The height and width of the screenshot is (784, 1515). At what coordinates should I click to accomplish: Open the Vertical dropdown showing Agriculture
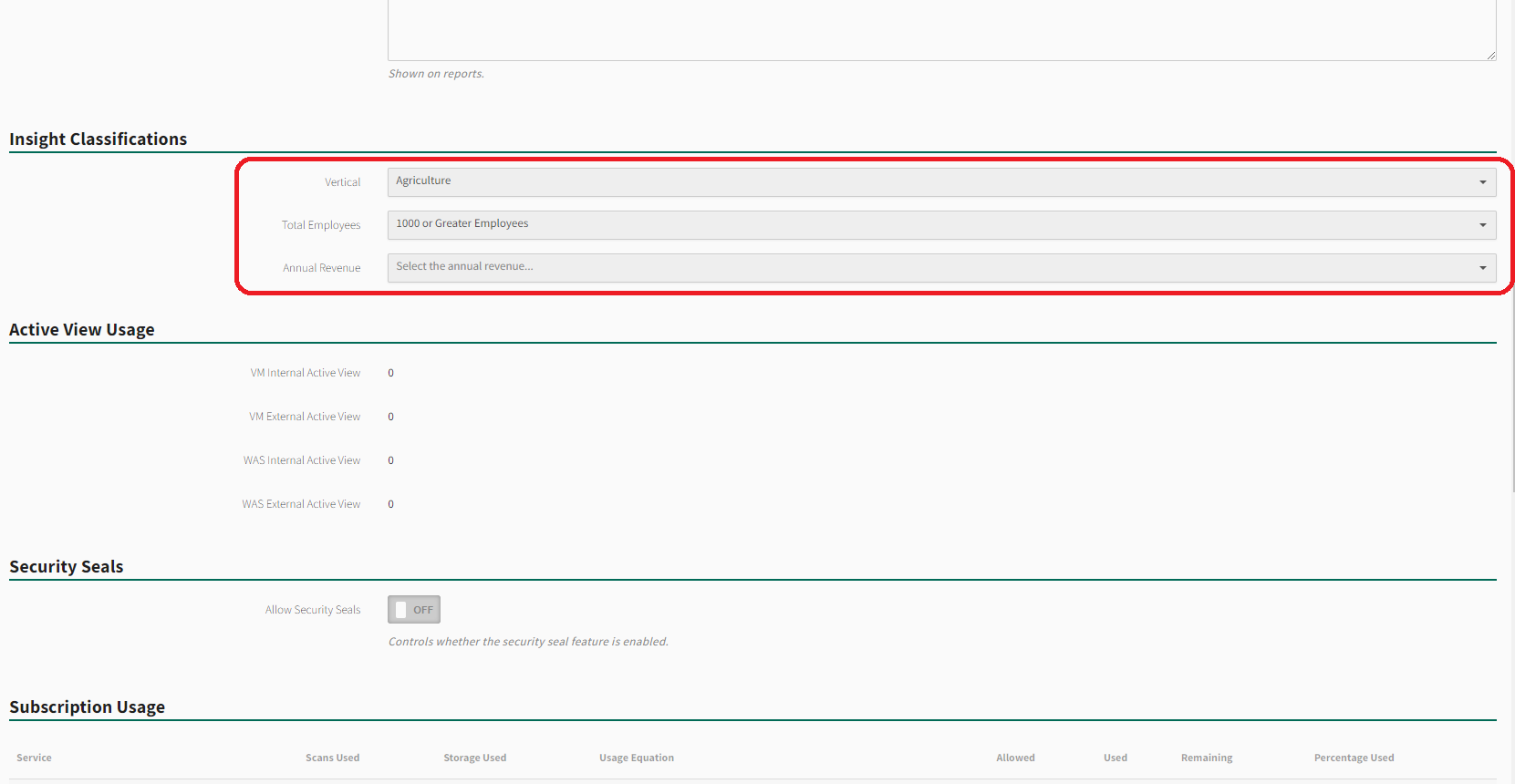click(x=940, y=181)
